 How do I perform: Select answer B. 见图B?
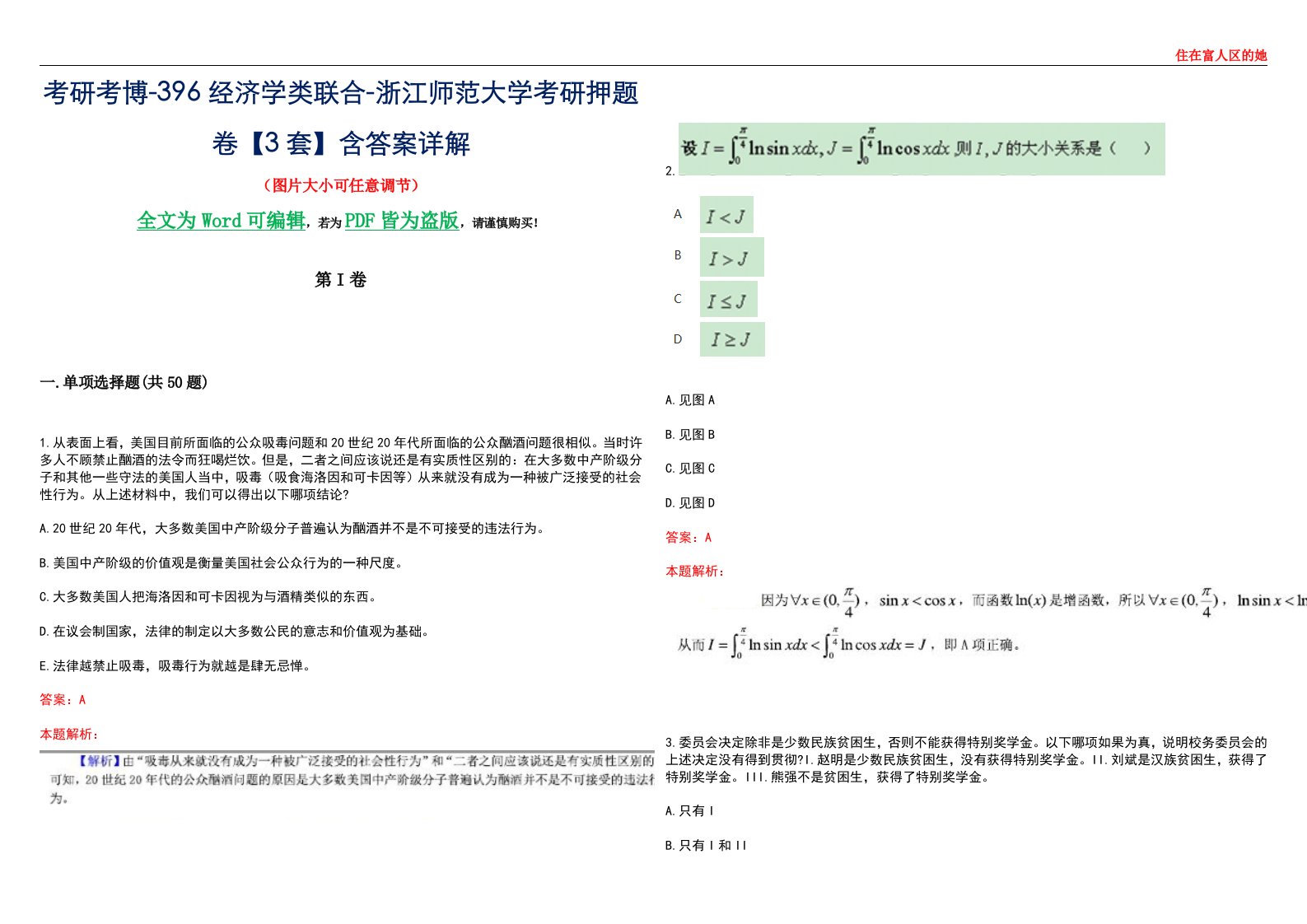click(x=690, y=435)
